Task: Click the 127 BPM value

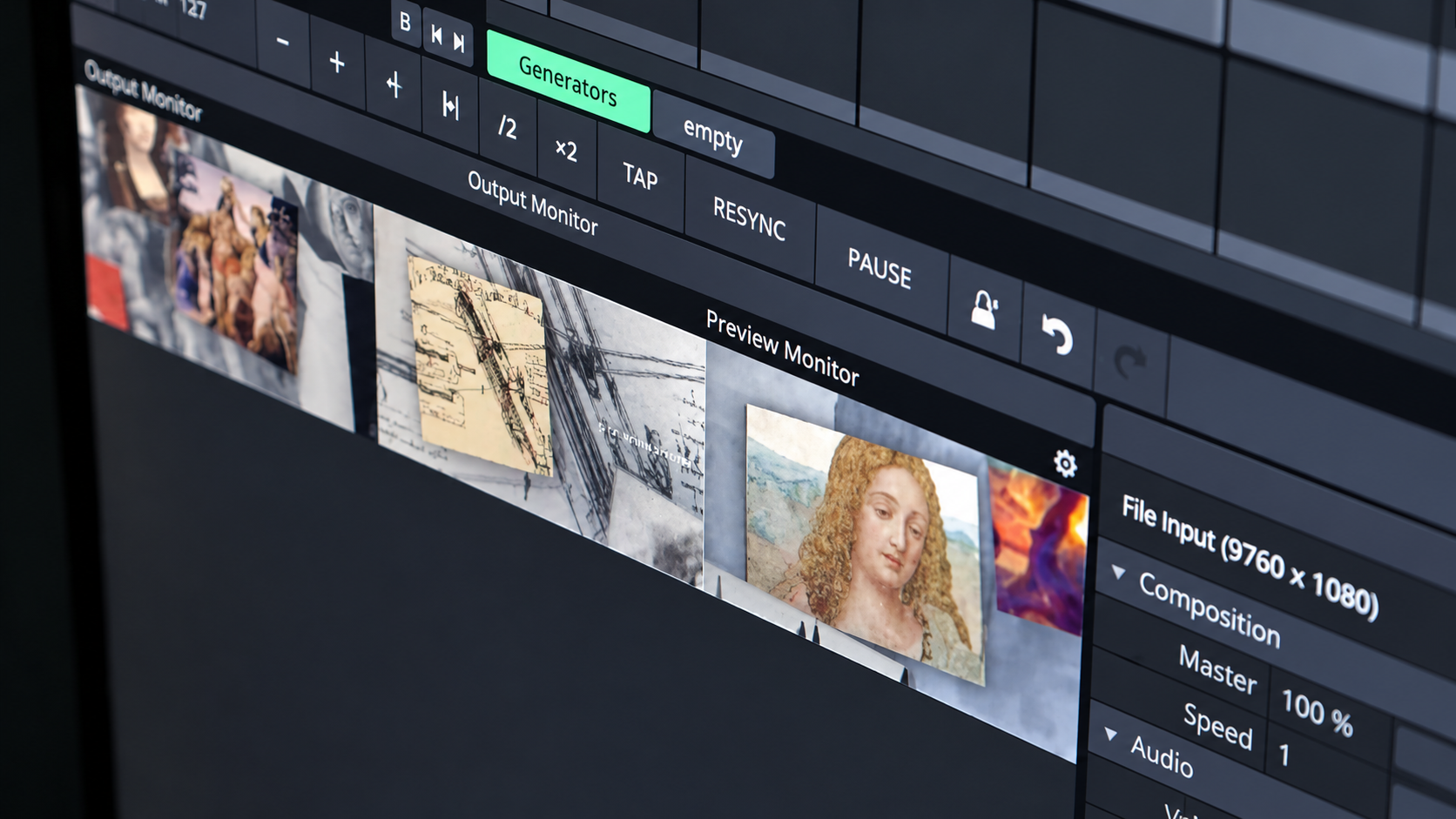Action: pyautogui.click(x=193, y=9)
